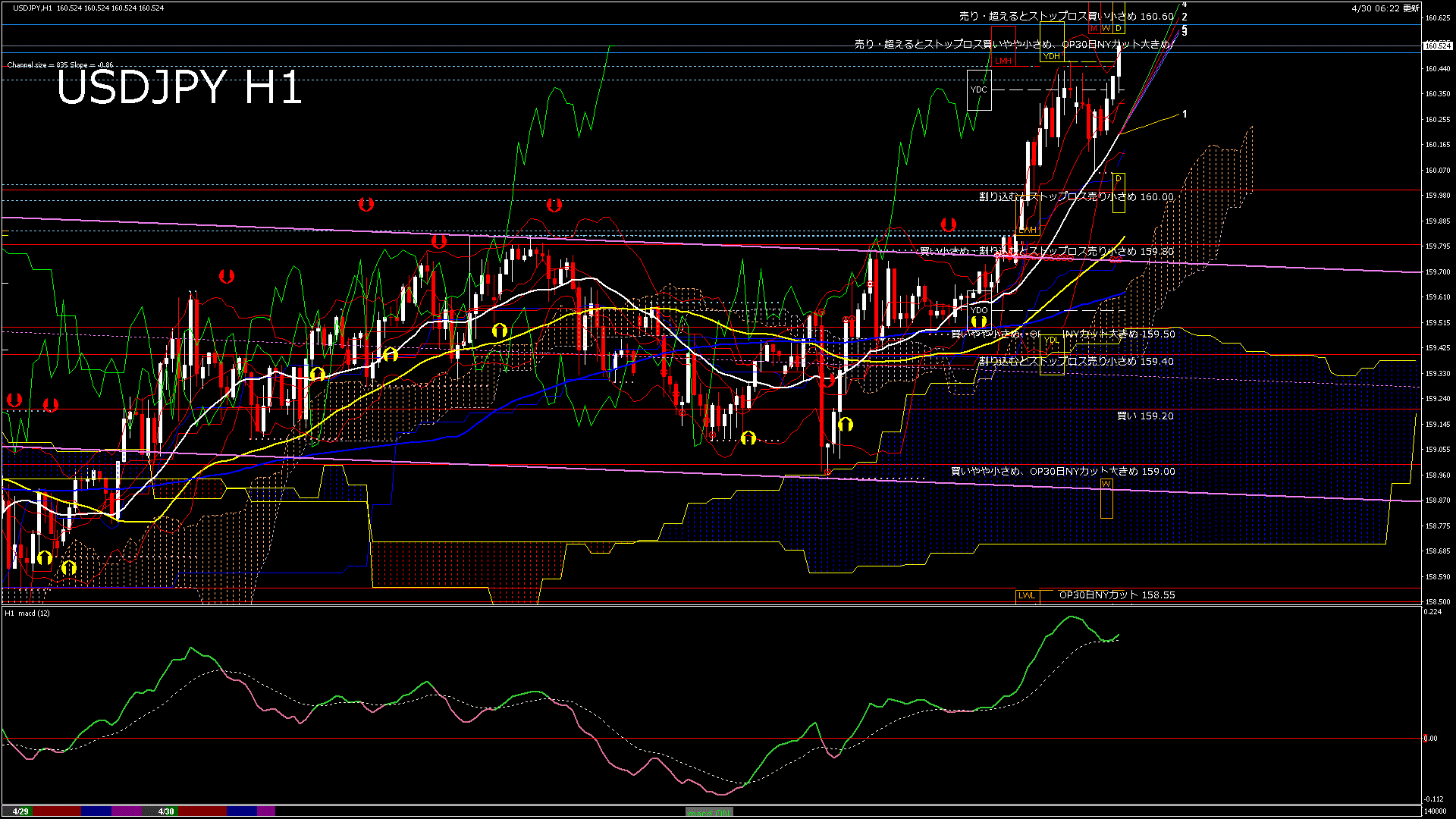Click the red LMH level marker
This screenshot has width=1456, height=819.
pyautogui.click(x=1003, y=61)
